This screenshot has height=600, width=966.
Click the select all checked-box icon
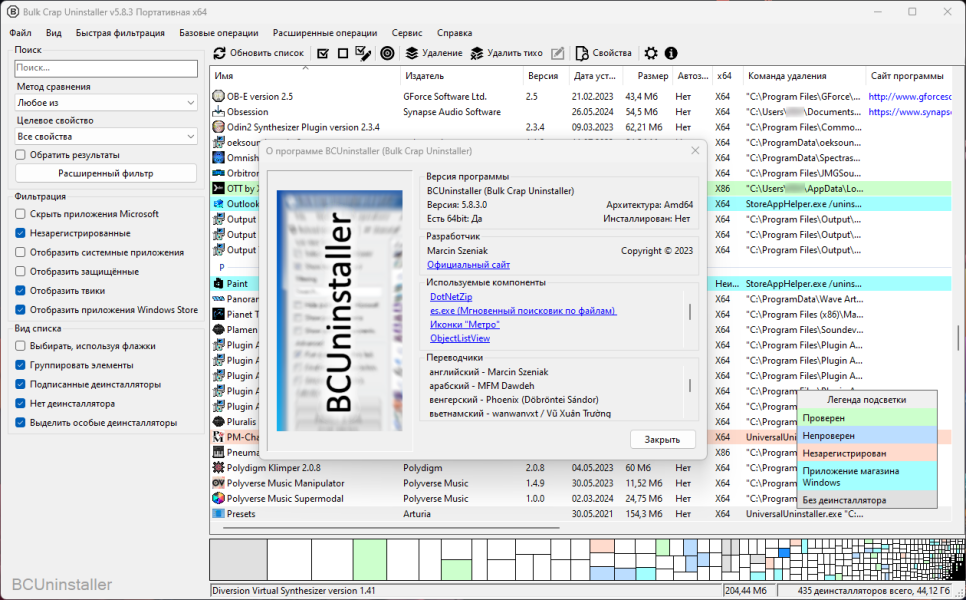pyautogui.click(x=323, y=54)
